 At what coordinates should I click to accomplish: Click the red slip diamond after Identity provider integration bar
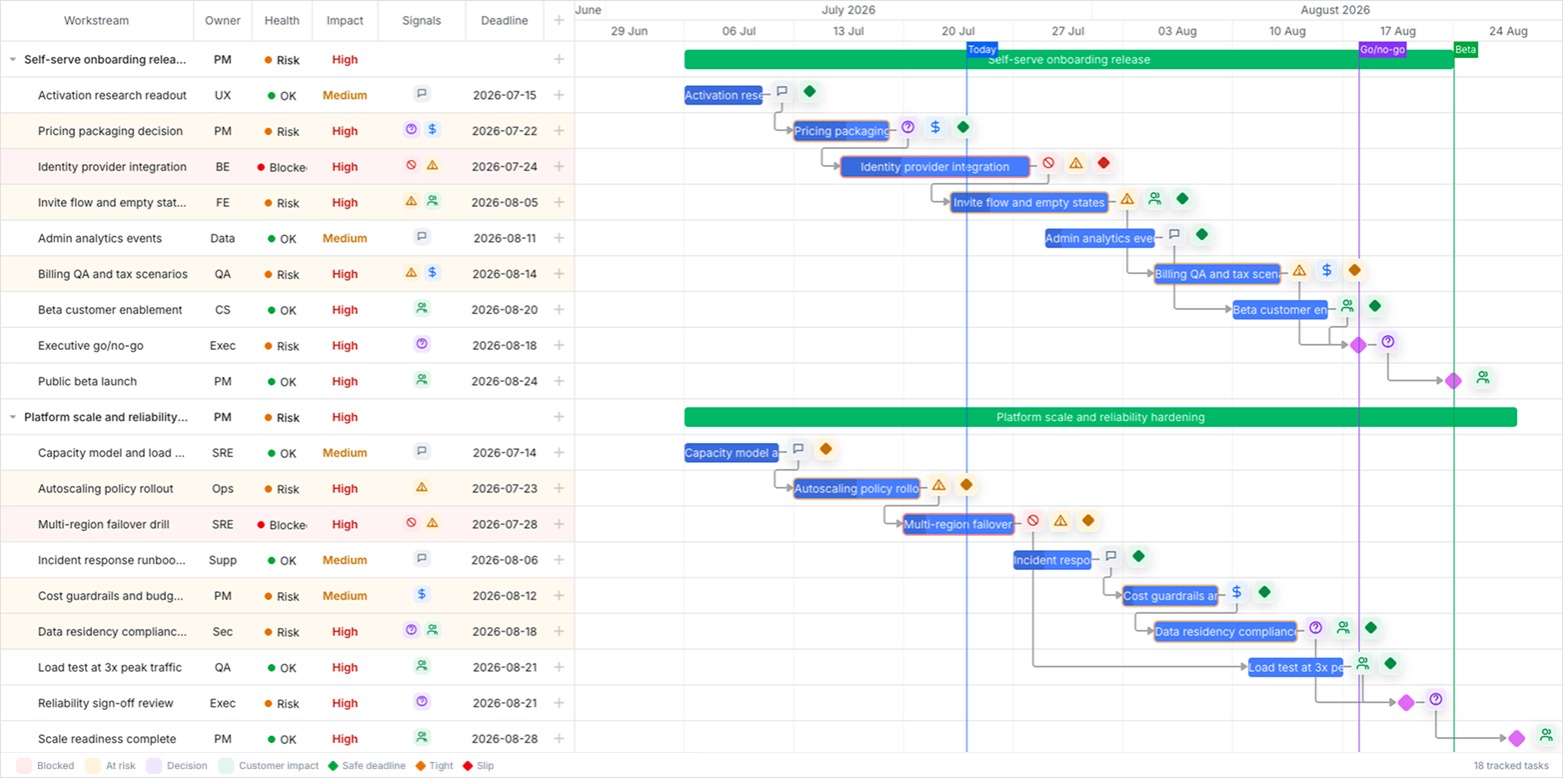point(1103,162)
